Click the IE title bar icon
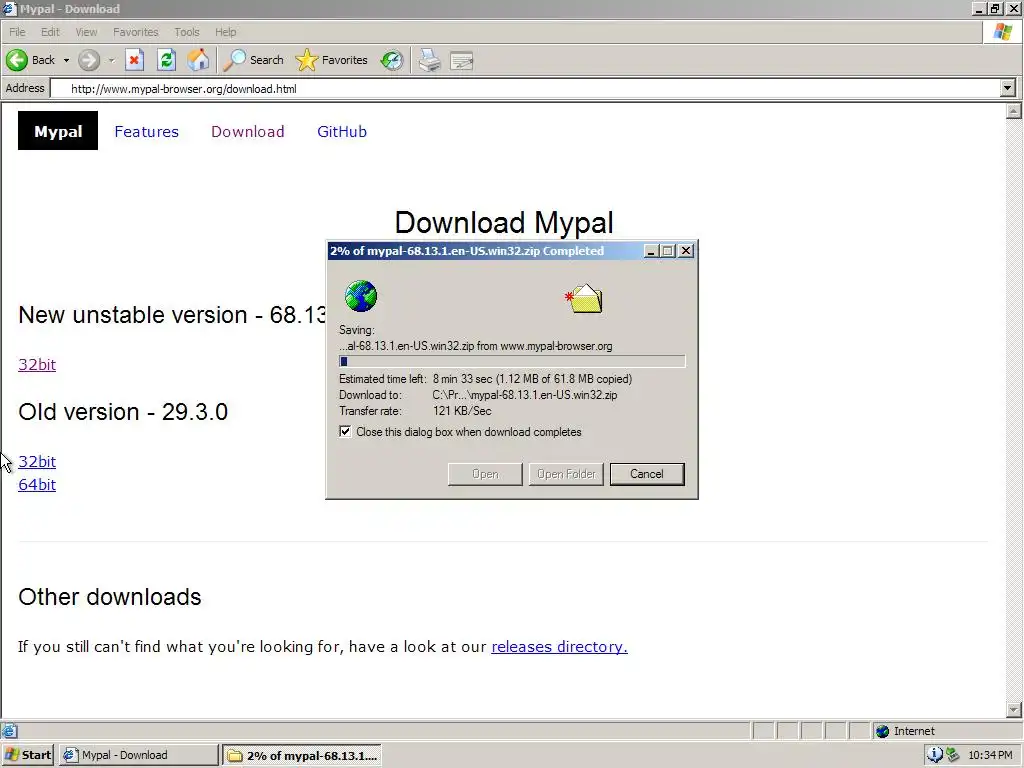Image resolution: width=1024 pixels, height=768 pixels. pyautogui.click(x=9, y=8)
